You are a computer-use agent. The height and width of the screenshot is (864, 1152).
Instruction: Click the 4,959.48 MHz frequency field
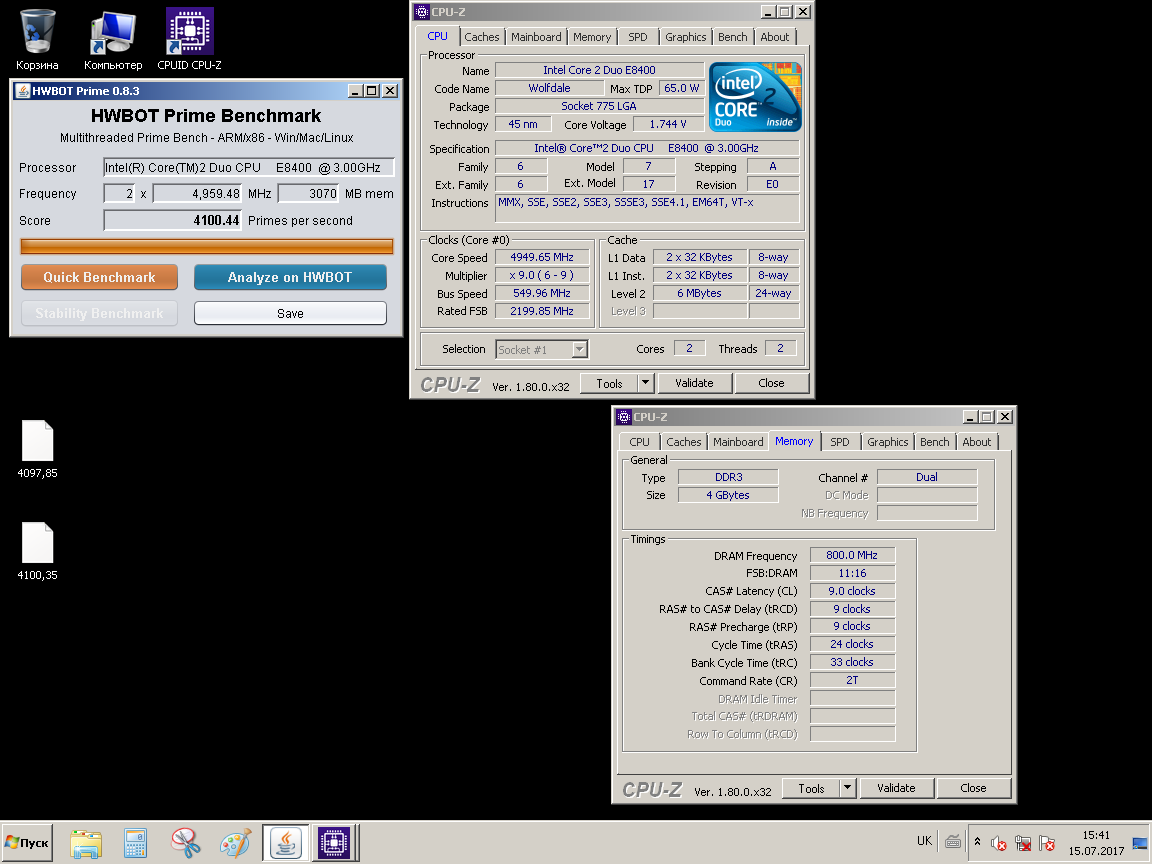click(x=197, y=194)
